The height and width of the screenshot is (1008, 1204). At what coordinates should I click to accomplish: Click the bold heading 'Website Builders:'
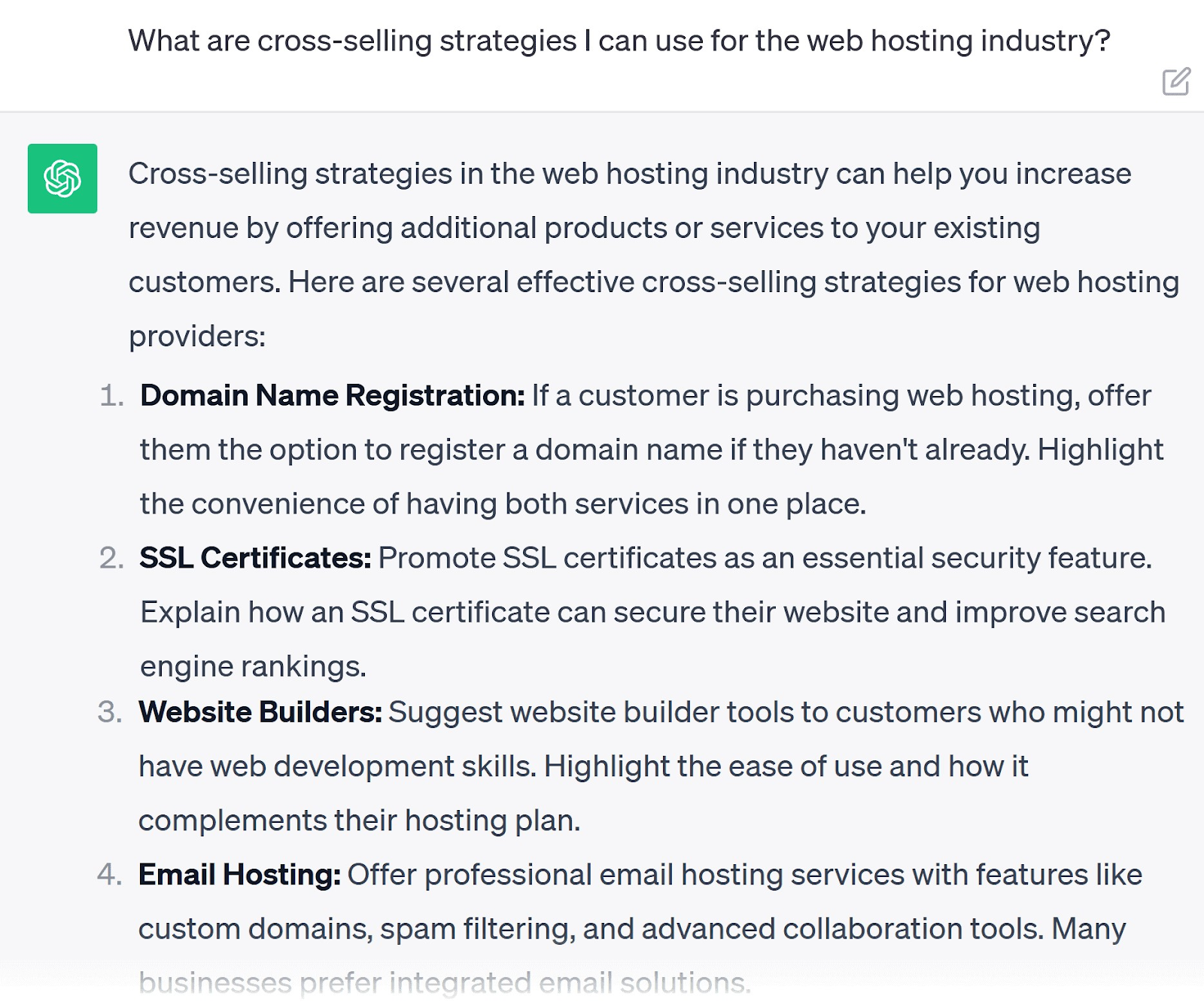tap(260, 712)
